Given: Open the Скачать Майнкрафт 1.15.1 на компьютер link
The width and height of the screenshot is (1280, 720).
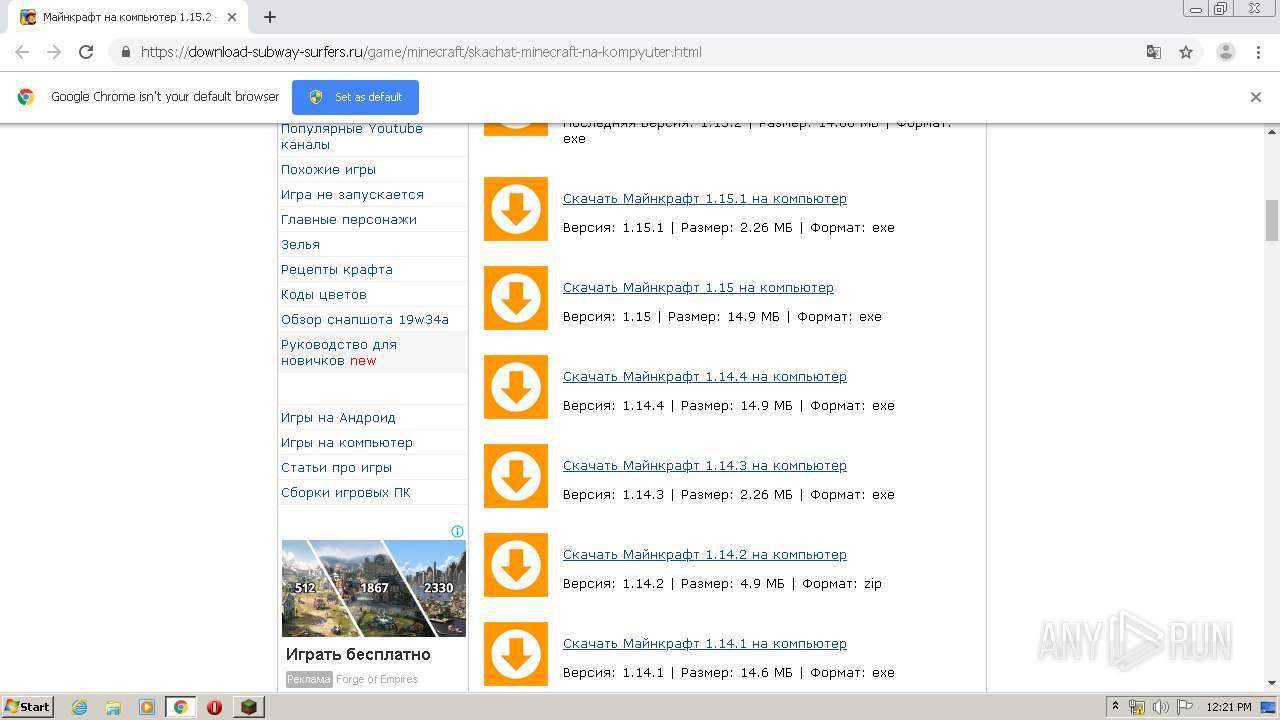Looking at the screenshot, I should coord(705,199).
